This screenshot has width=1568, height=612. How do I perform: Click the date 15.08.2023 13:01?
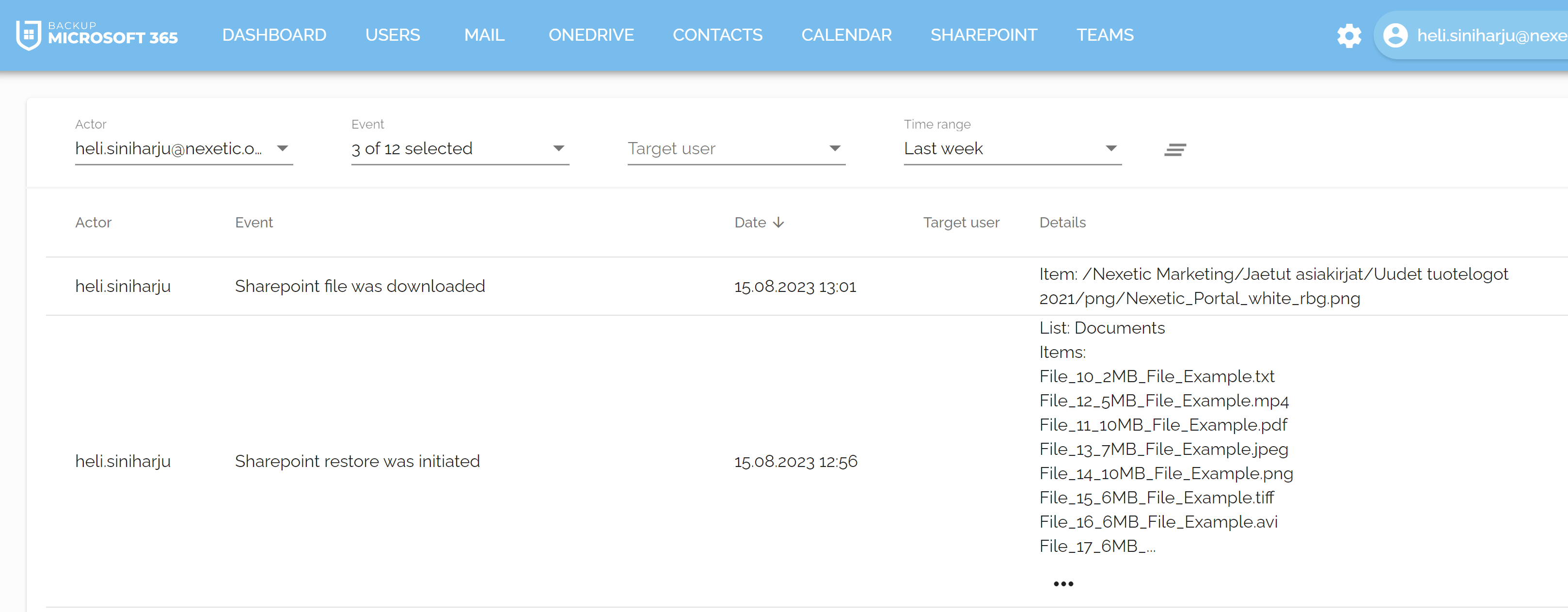click(795, 287)
